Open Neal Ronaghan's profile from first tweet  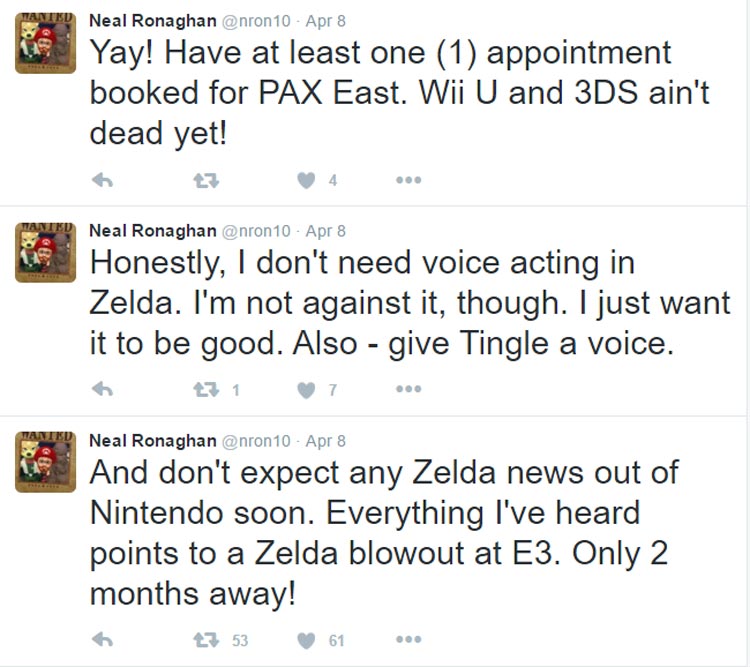coord(152,21)
